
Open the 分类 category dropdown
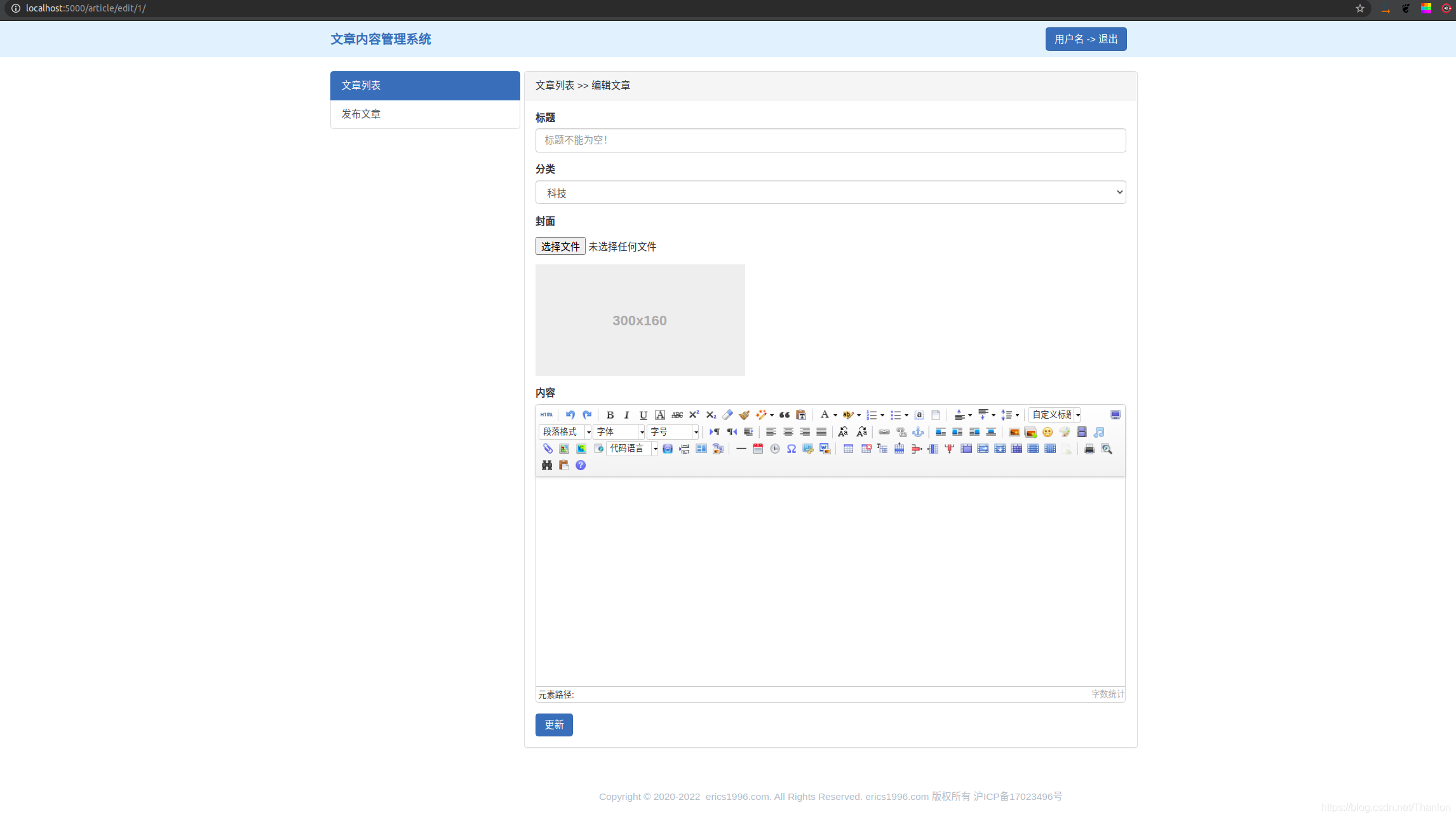(x=830, y=193)
